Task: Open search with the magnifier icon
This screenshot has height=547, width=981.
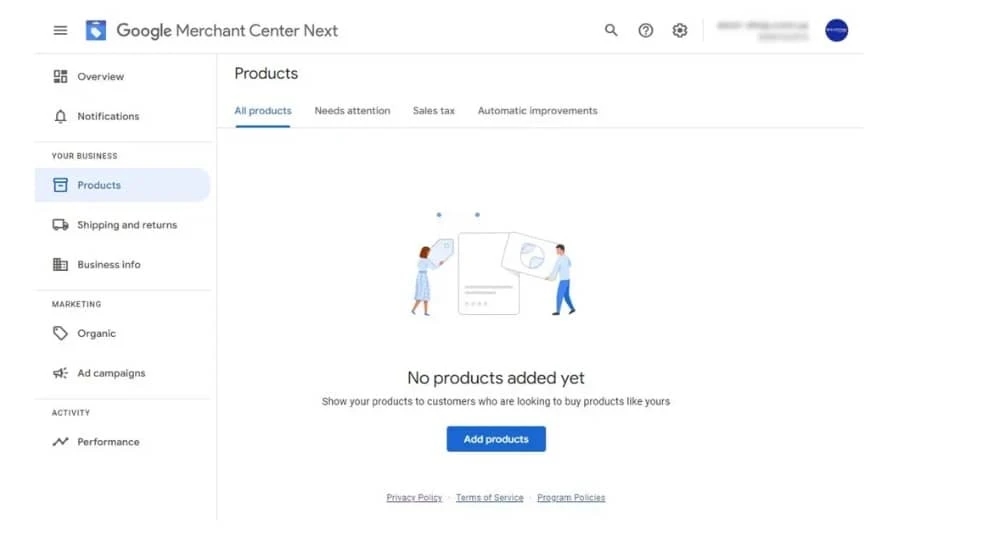Action: tap(611, 31)
